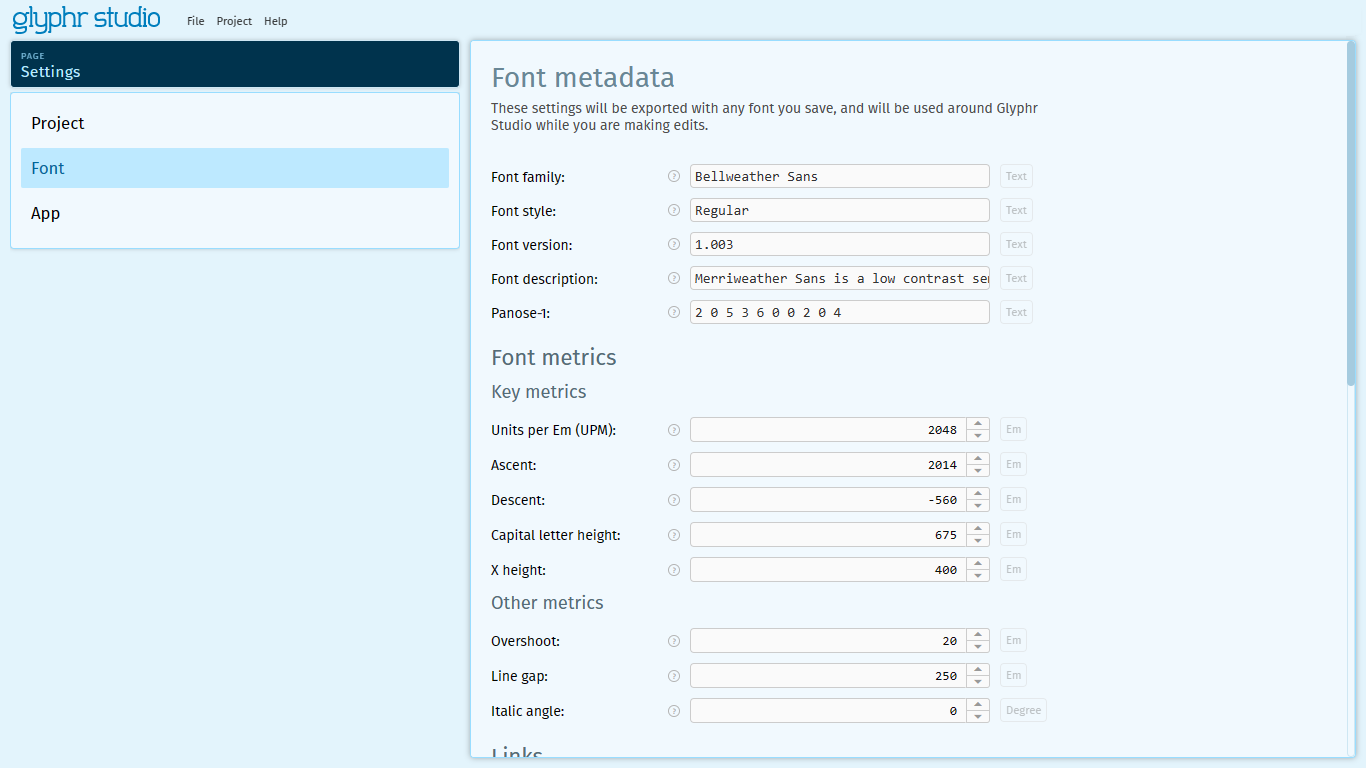This screenshot has width=1366, height=768.
Task: Open the help icon for Ascent
Action: click(x=674, y=465)
